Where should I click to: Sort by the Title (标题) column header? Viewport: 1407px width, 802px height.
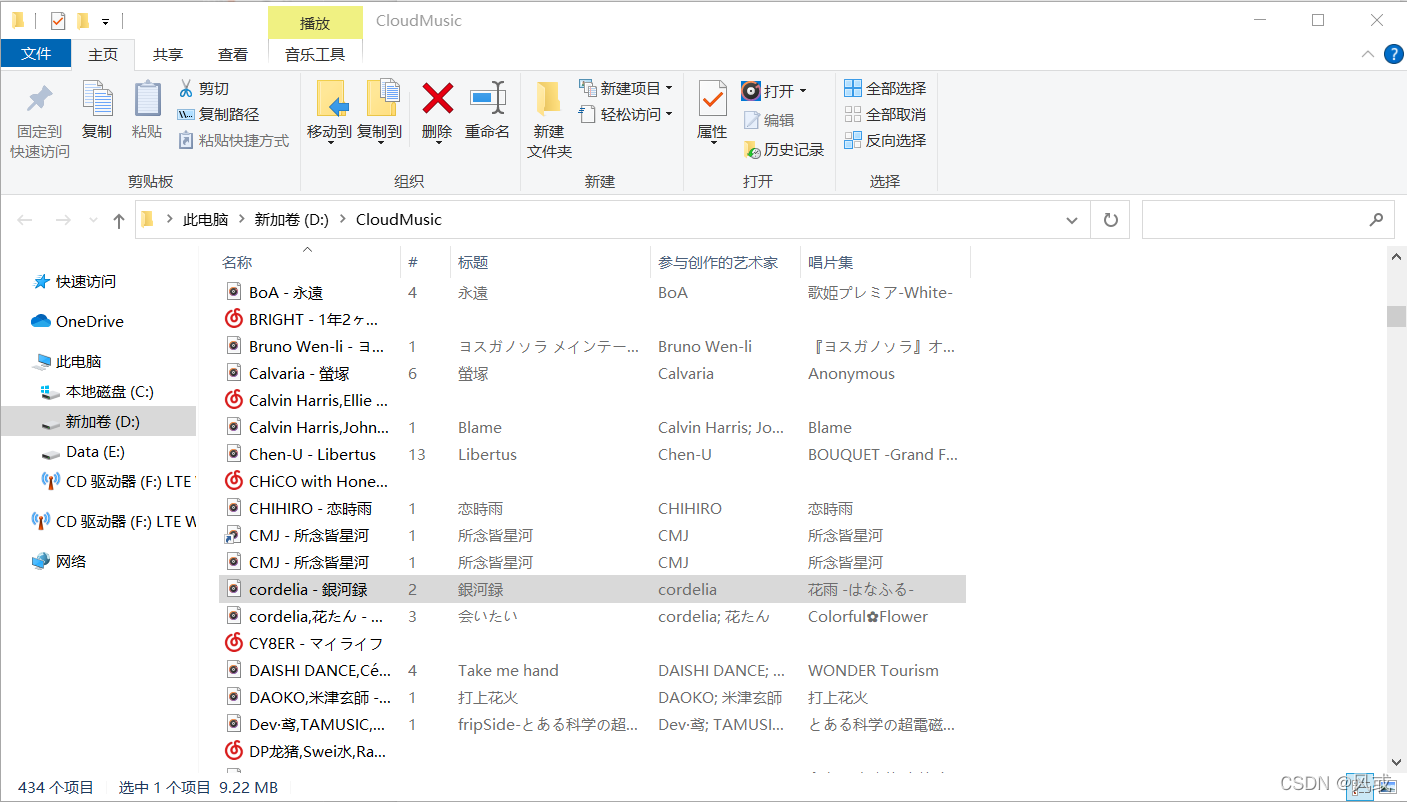[473, 262]
